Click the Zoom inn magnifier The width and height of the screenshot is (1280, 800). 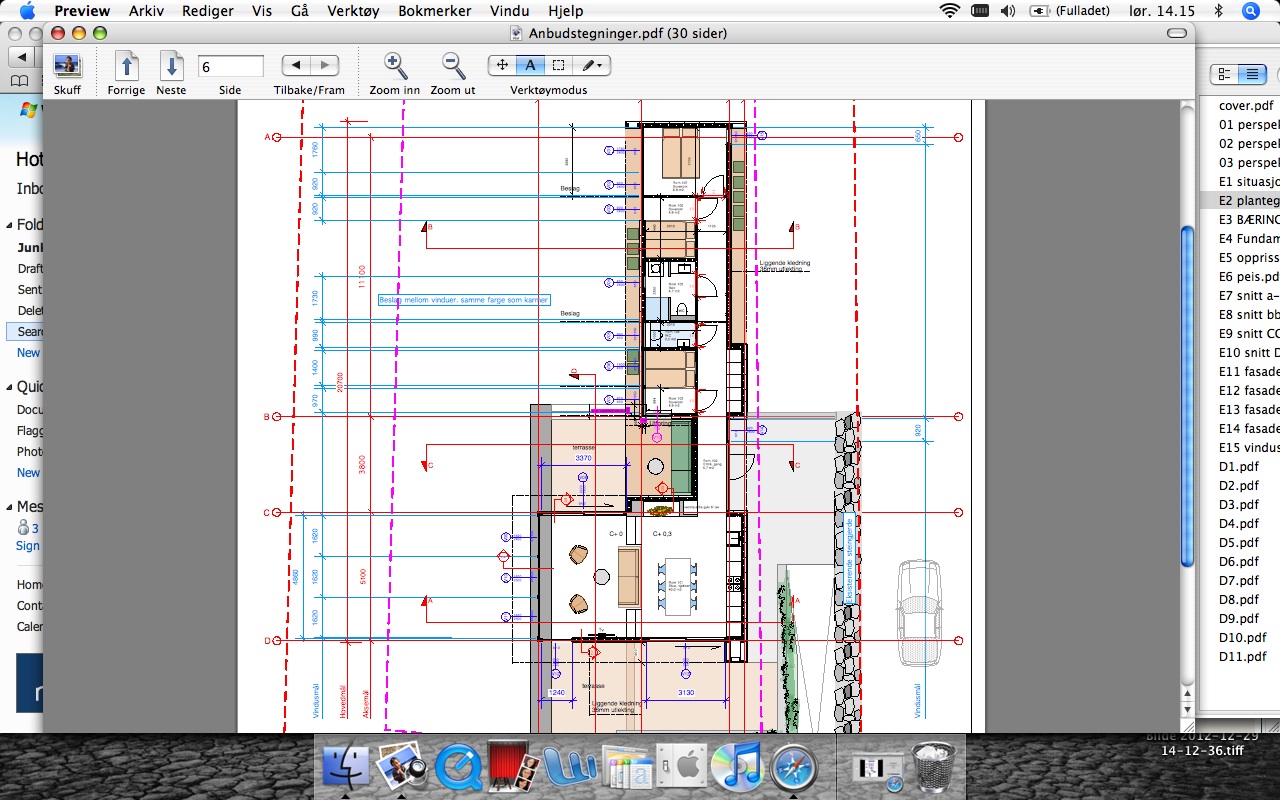tap(395, 66)
